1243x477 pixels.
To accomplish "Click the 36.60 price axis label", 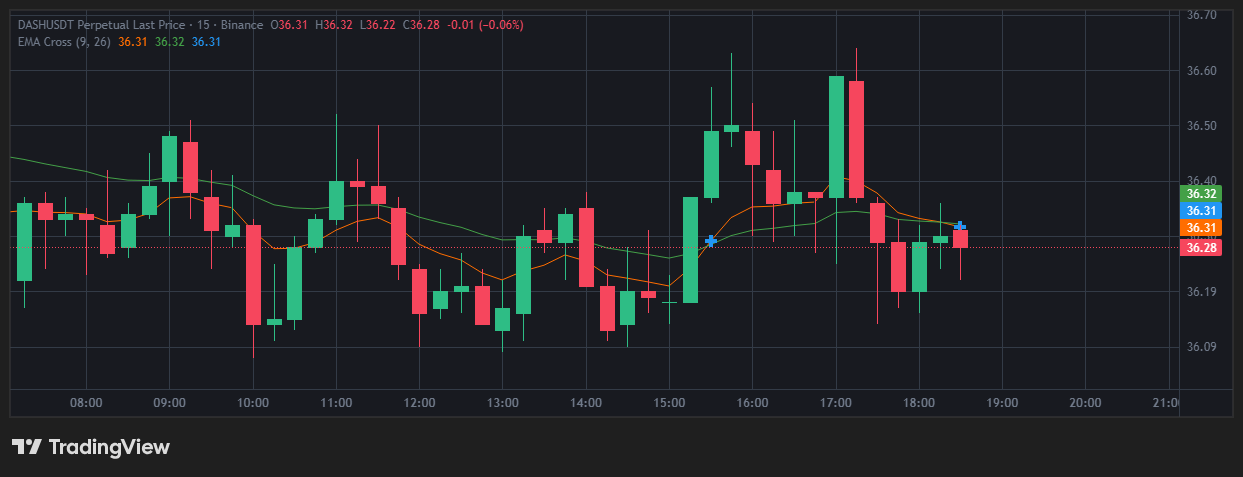I will click(x=1201, y=71).
